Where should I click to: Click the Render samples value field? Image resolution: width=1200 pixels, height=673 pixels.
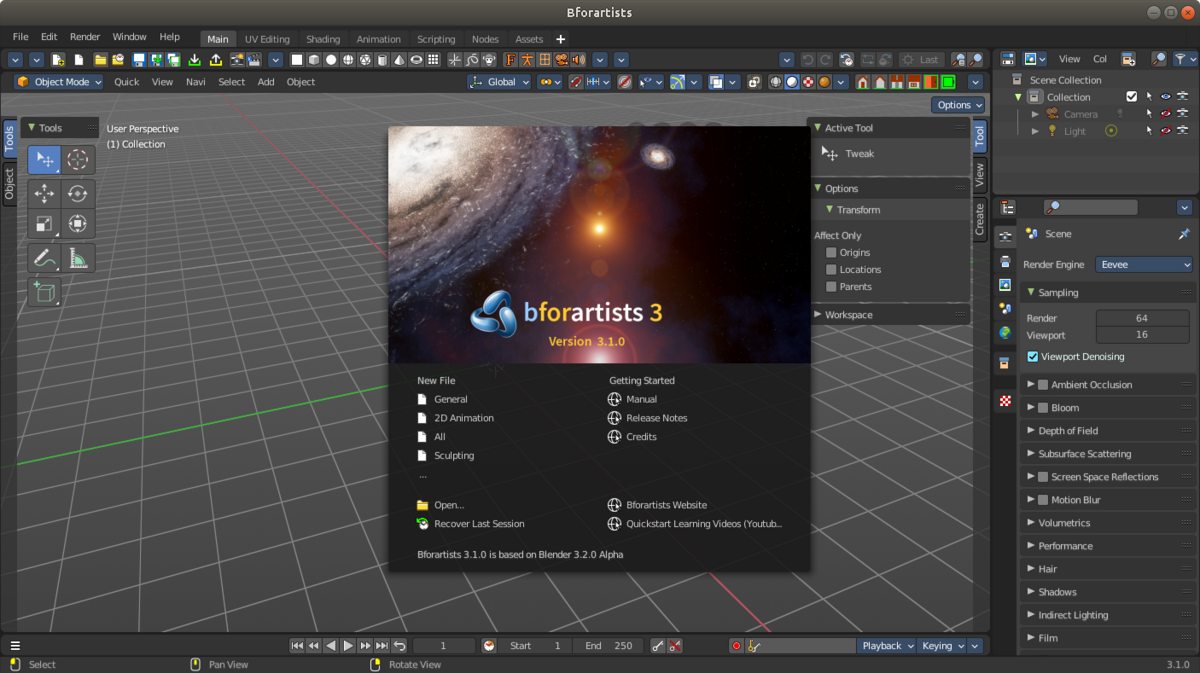(1141, 318)
